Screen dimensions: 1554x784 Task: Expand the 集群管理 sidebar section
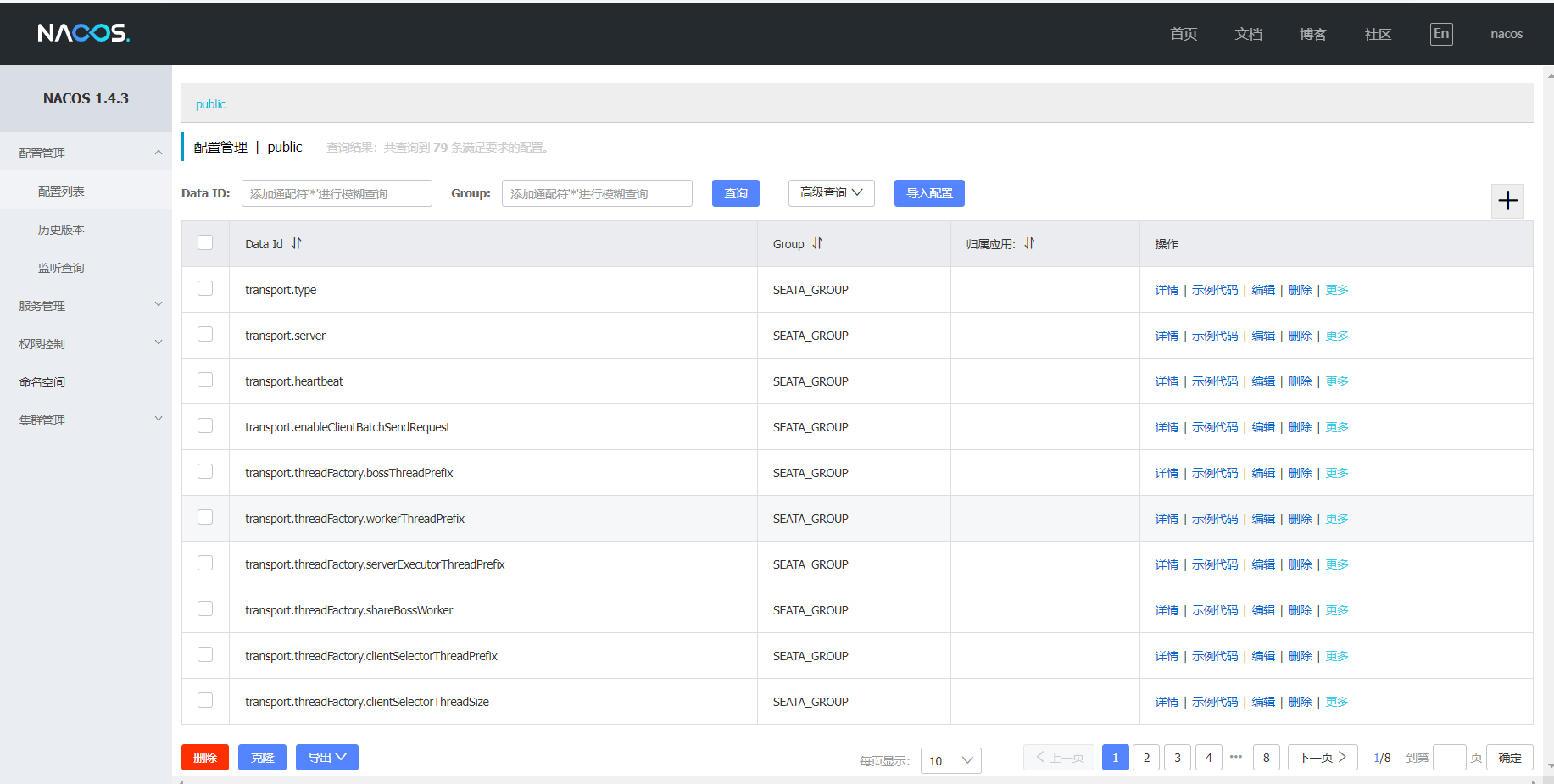(x=86, y=420)
